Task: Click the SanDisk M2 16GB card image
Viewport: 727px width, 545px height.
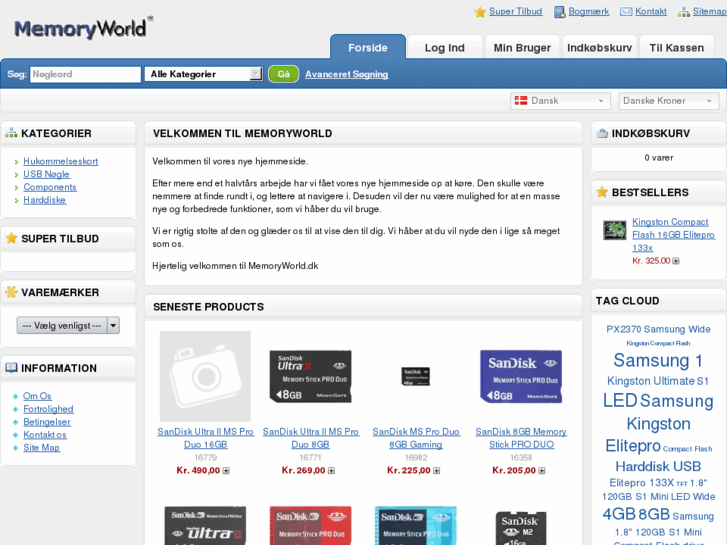Action: [x=521, y=528]
